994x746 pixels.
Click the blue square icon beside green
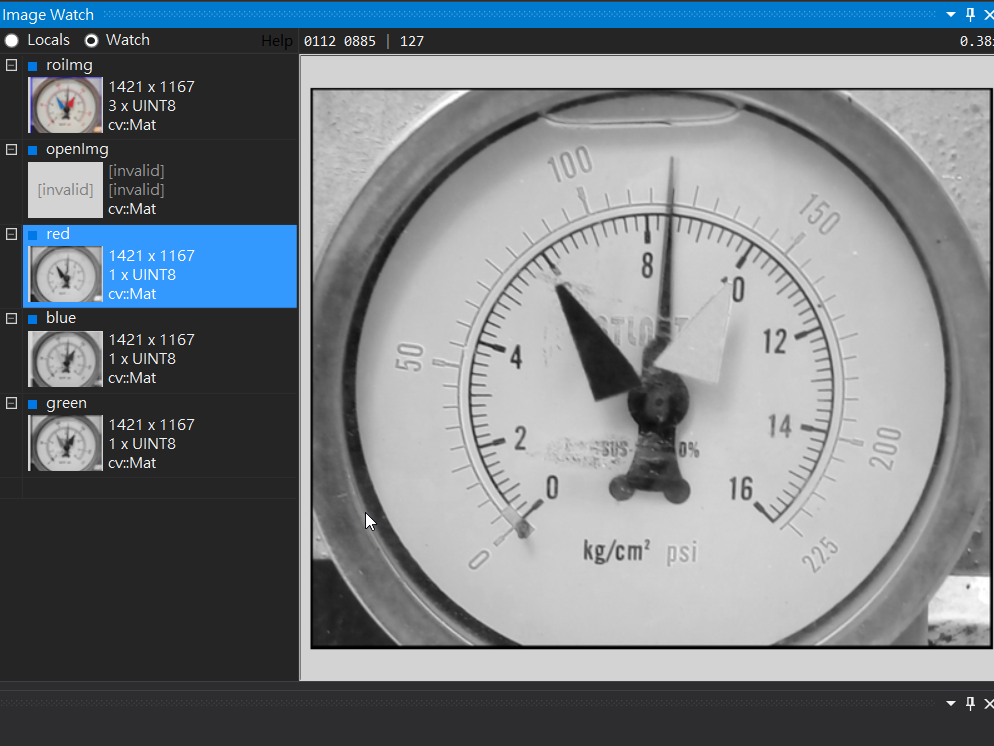pyautogui.click(x=33, y=404)
